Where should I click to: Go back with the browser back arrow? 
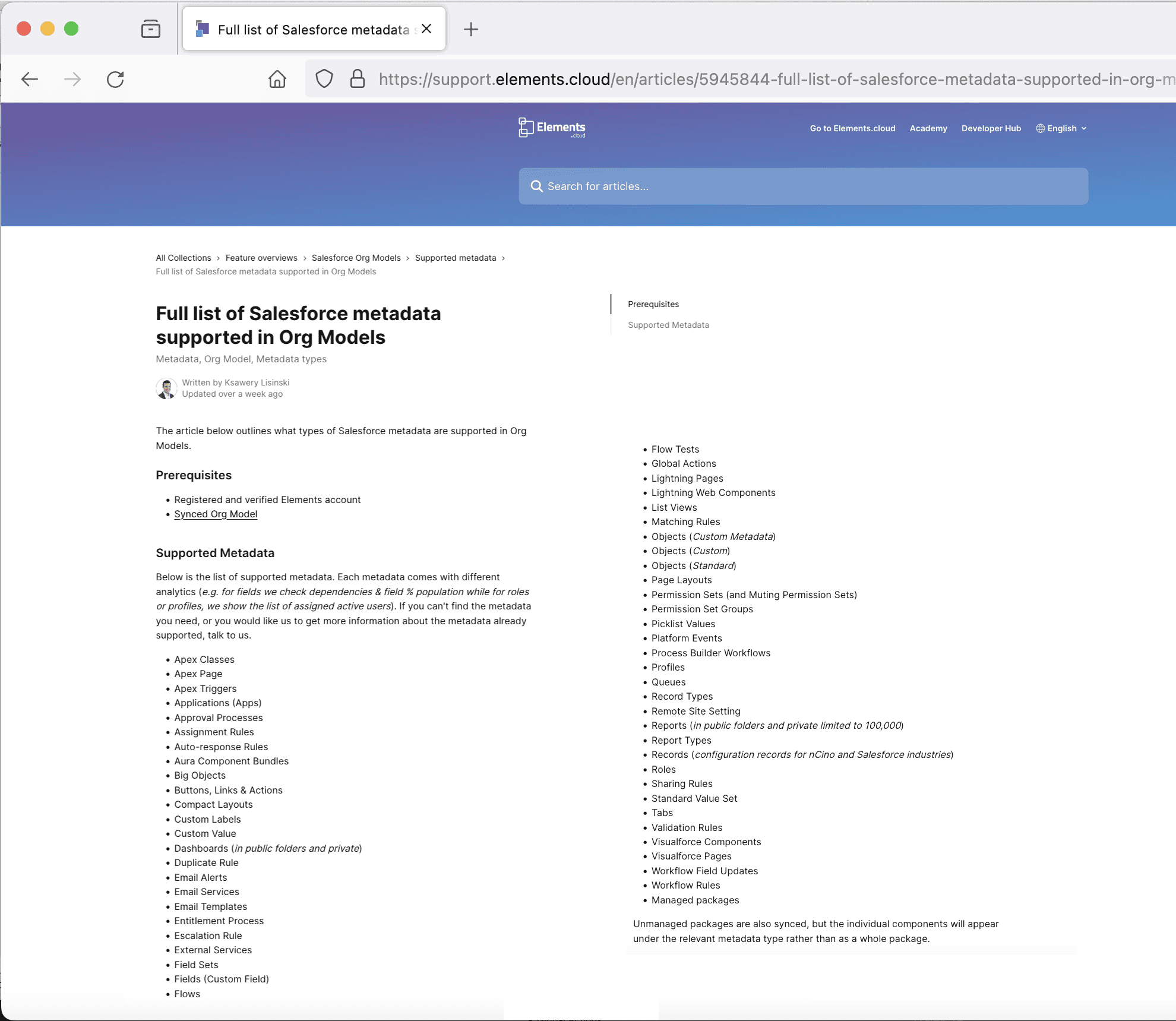tap(30, 79)
